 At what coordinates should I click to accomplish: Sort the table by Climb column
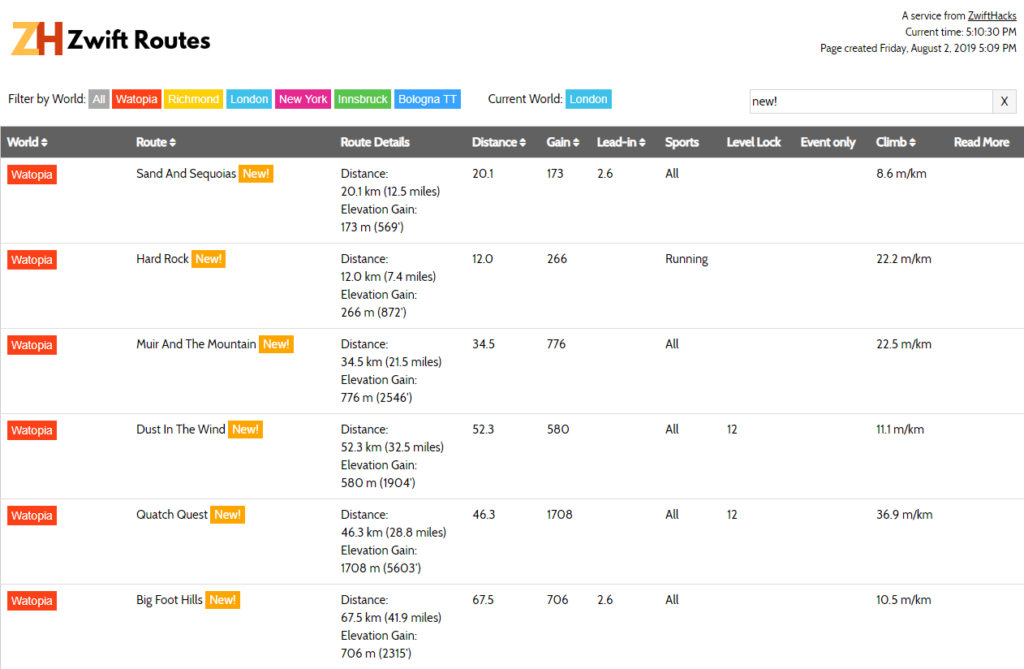pos(896,142)
